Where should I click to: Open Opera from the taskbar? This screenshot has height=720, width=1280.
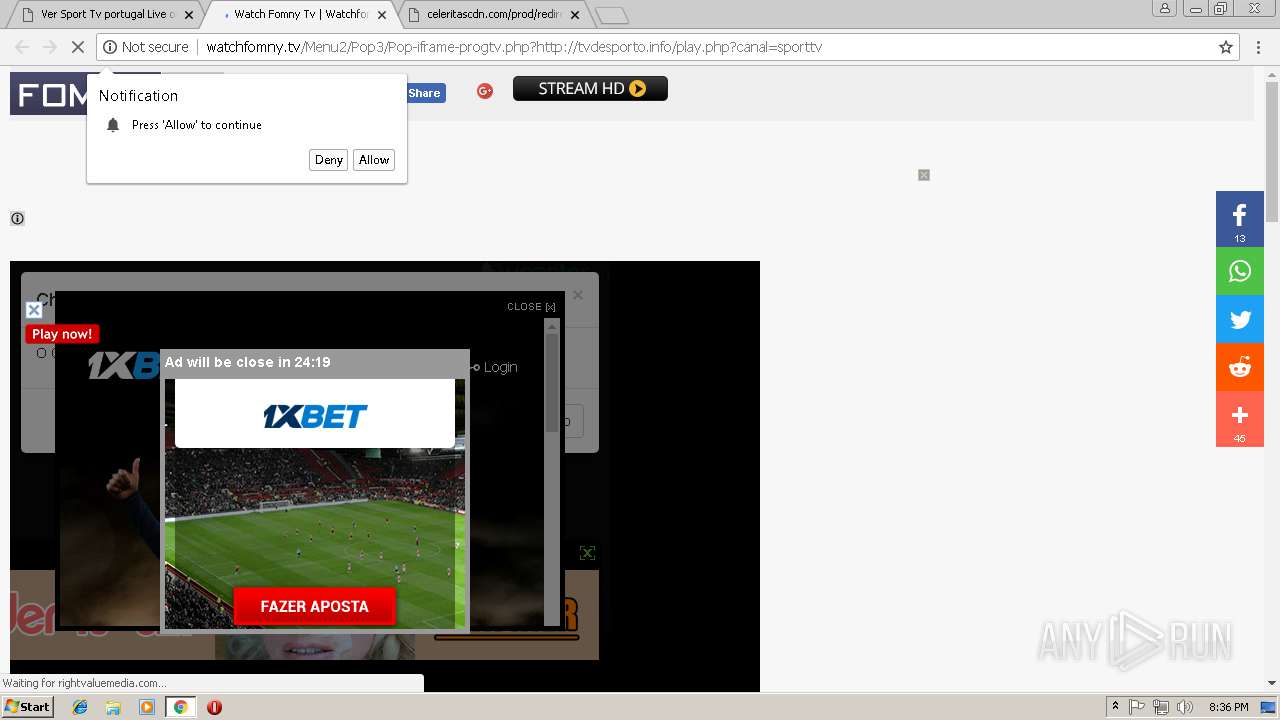214,707
